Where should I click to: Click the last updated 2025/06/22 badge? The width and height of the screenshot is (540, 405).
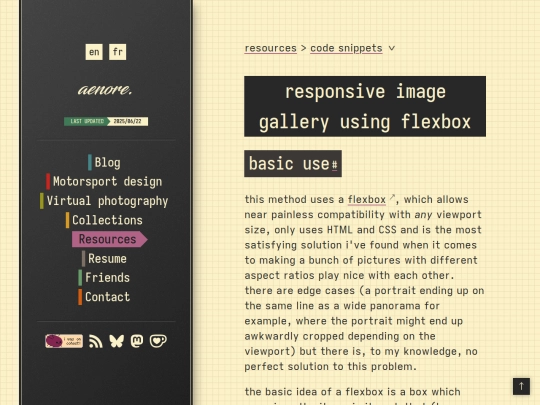[106, 121]
